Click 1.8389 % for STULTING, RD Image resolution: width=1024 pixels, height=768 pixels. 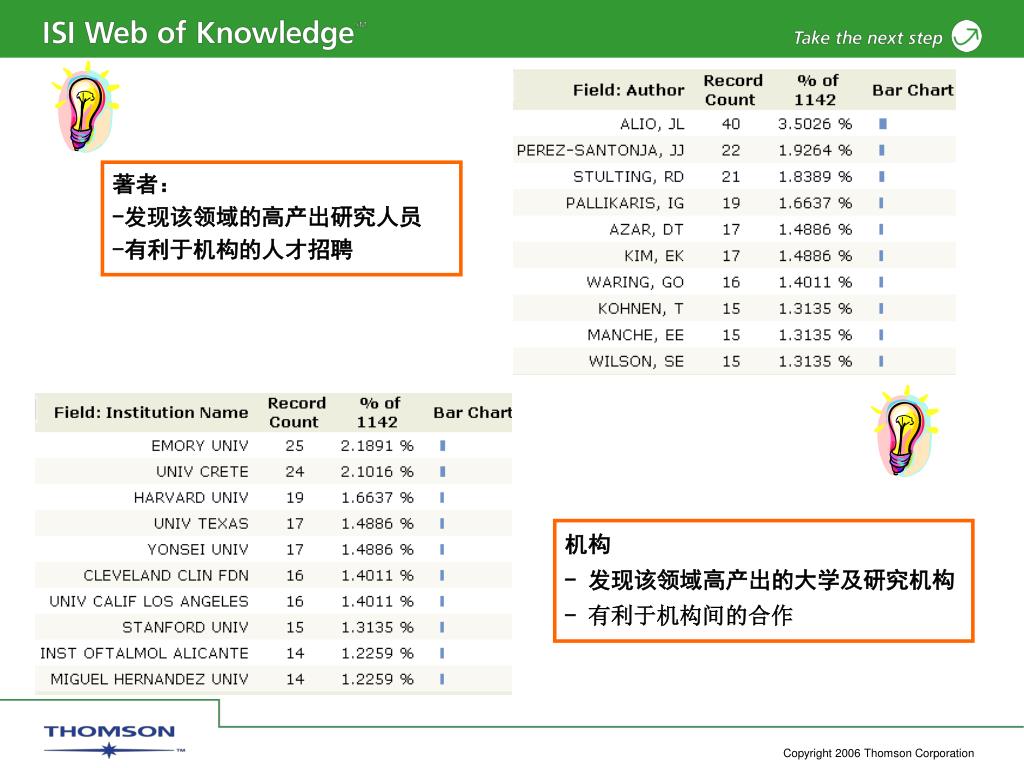(815, 177)
